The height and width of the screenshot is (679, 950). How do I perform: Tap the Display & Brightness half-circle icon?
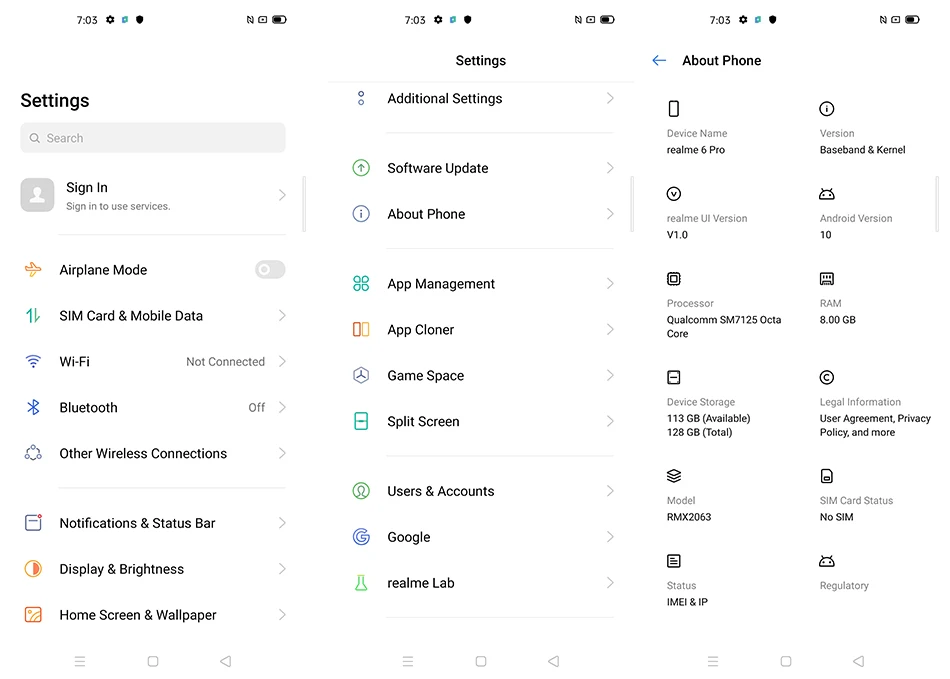pos(33,569)
